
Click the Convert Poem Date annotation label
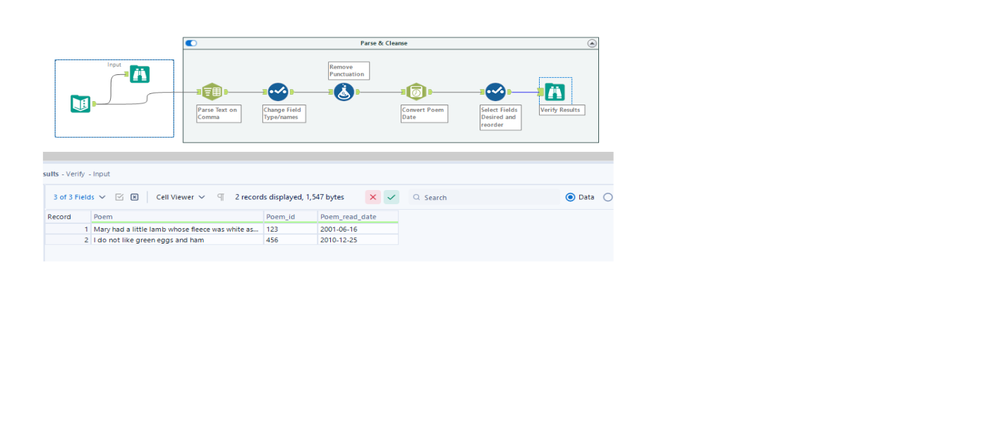coord(424,113)
